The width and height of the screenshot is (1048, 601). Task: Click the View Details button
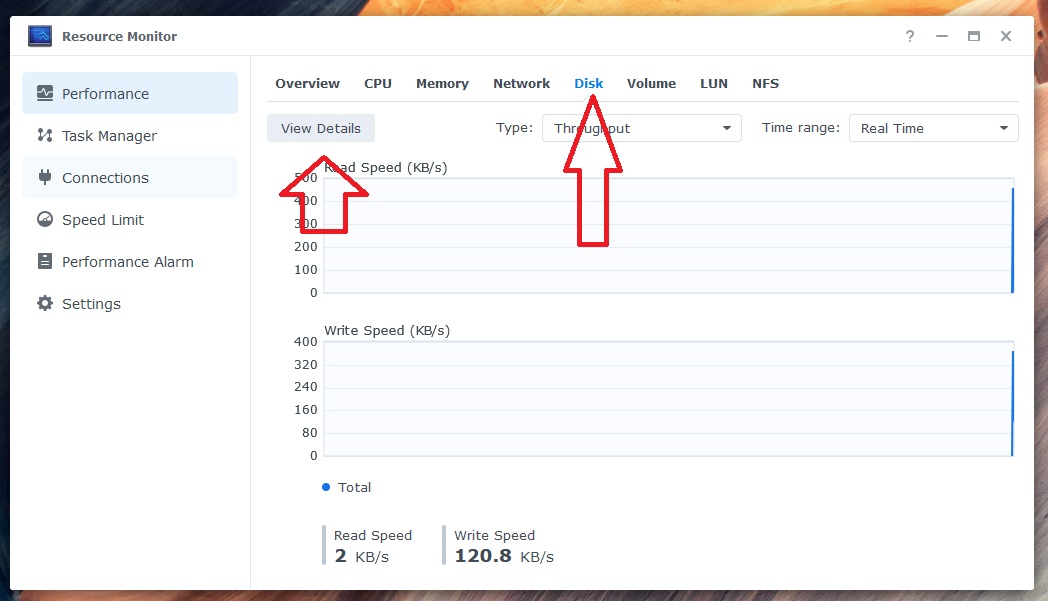[320, 128]
